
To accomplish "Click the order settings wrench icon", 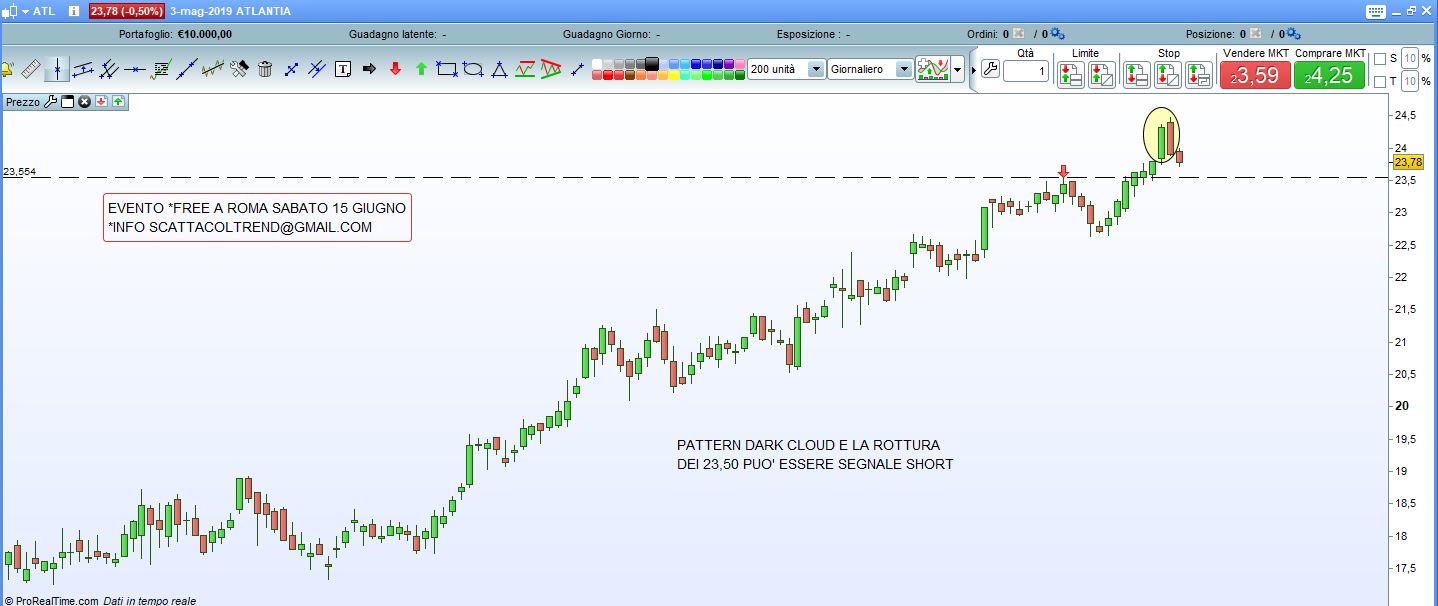I will 991,69.
